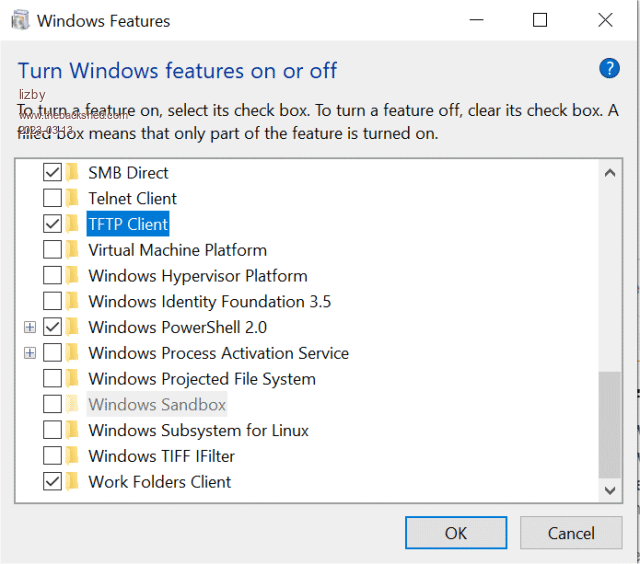Viewport: 640px width, 564px height.
Task: Click folder icon beside Virtual Machine Platform
Action: coord(73,250)
